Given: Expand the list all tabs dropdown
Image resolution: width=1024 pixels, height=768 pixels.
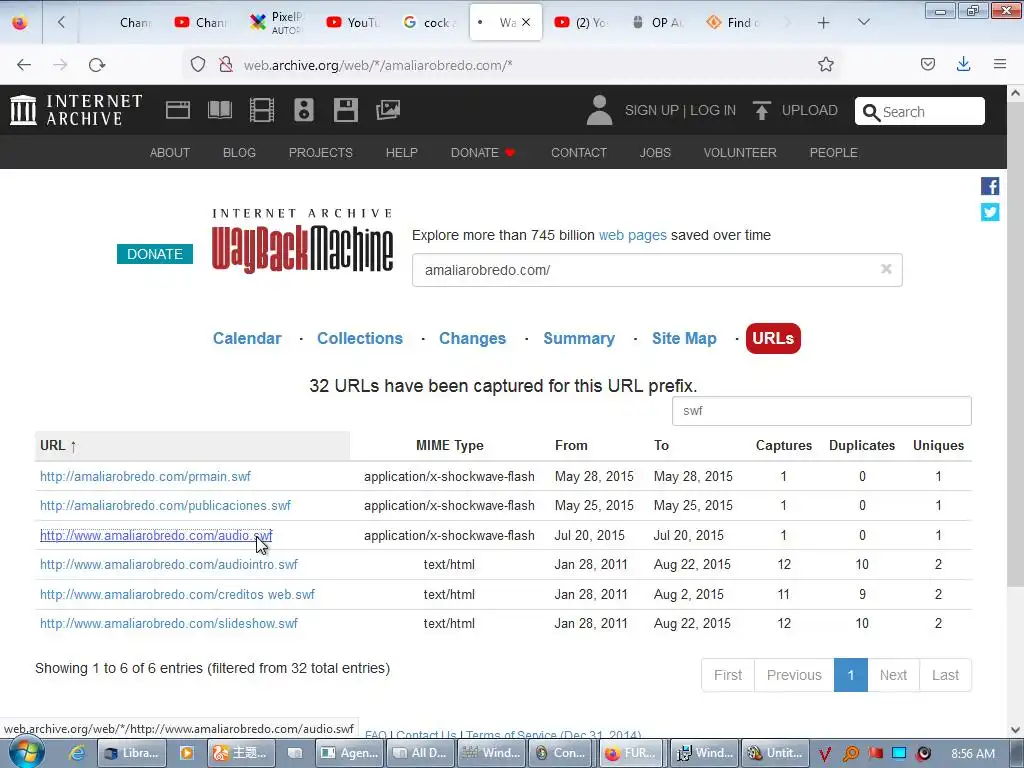Looking at the screenshot, I should pyautogui.click(x=863, y=22).
